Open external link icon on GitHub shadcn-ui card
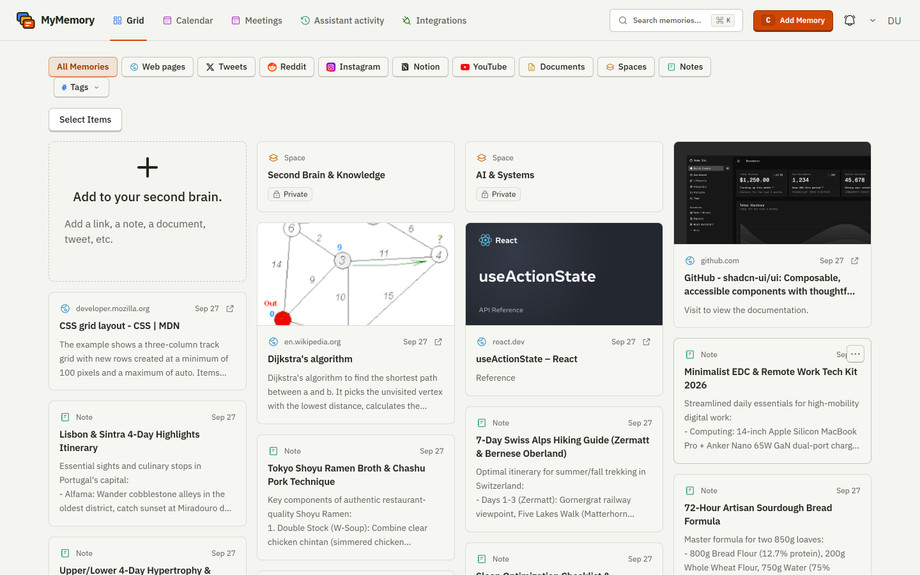The image size is (920, 575). [x=855, y=261]
